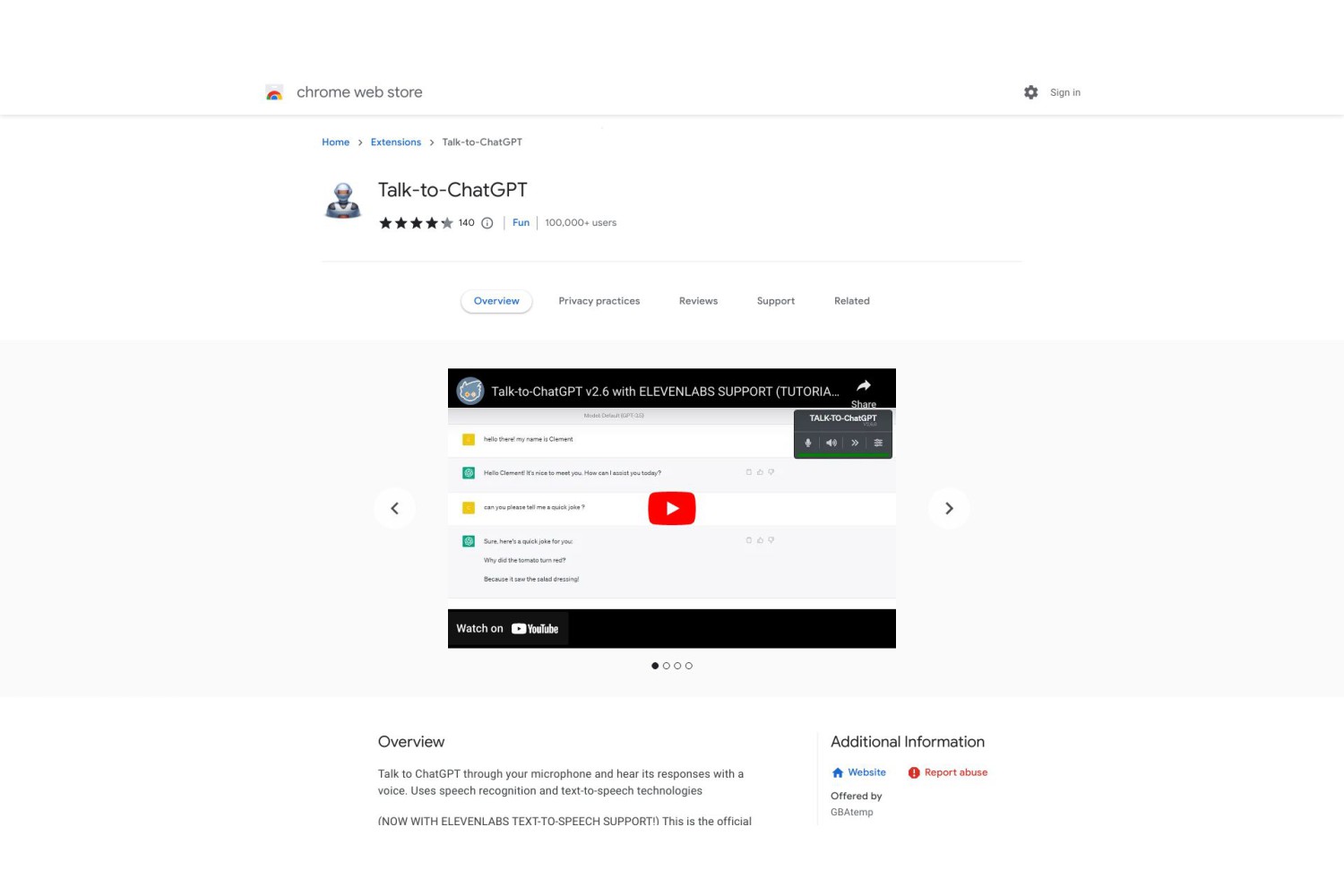The image size is (1344, 896).
Task: Click the rating info icon beside 140
Action: click(x=487, y=223)
